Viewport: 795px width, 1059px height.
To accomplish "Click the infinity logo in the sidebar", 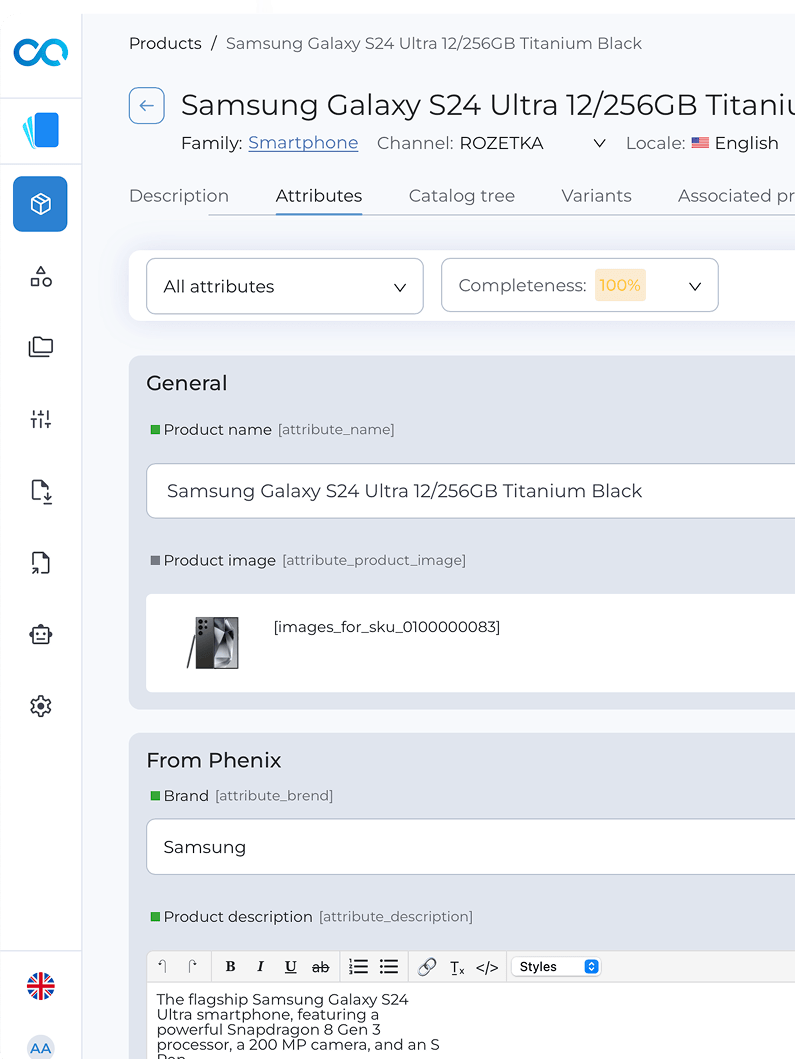I will 41,53.
